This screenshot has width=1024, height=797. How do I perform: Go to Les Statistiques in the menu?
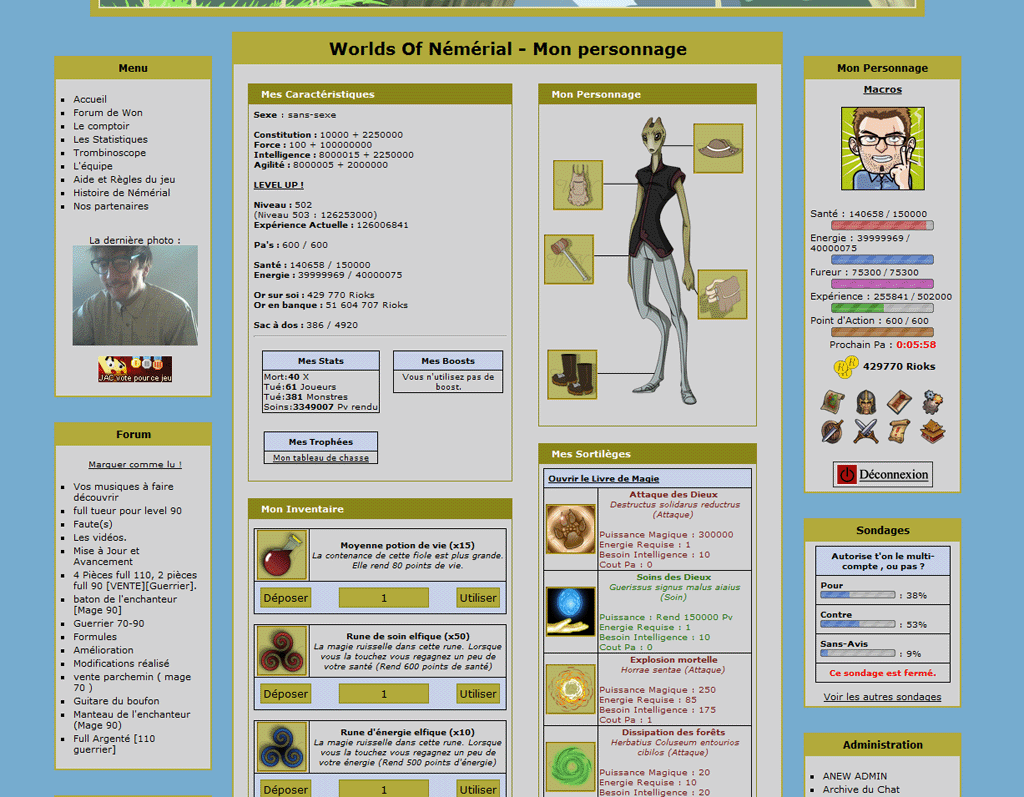[110, 140]
